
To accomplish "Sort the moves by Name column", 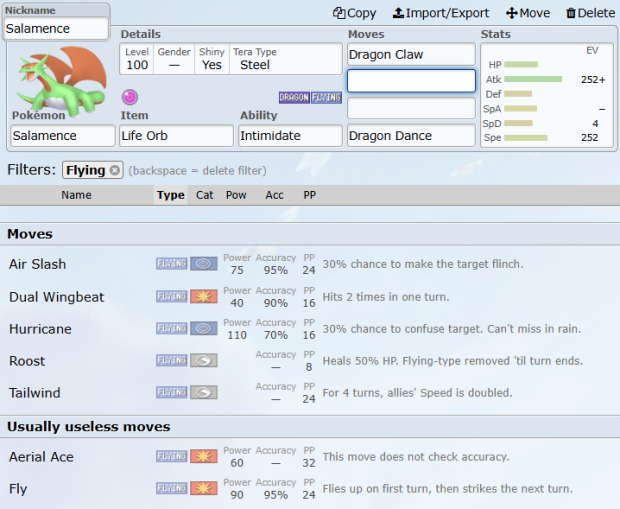I will [76, 195].
